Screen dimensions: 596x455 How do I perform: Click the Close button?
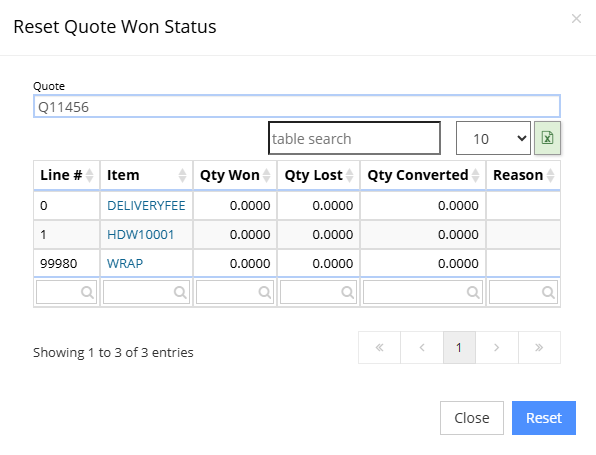[472, 418]
